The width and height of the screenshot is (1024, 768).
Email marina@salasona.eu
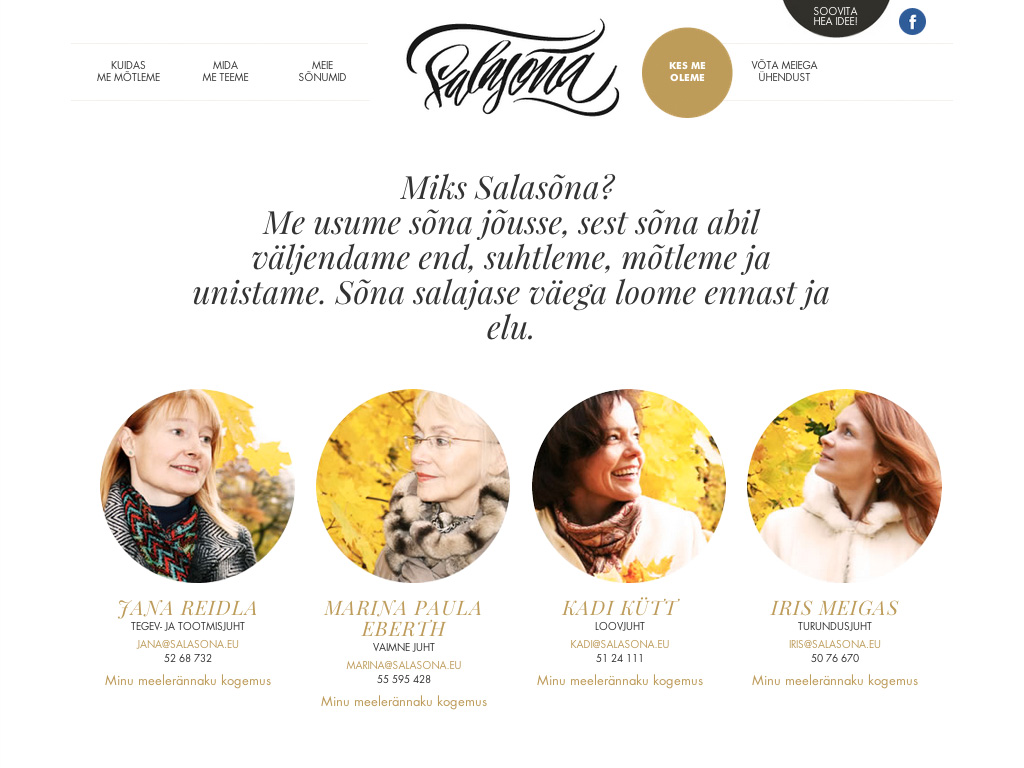(x=404, y=665)
